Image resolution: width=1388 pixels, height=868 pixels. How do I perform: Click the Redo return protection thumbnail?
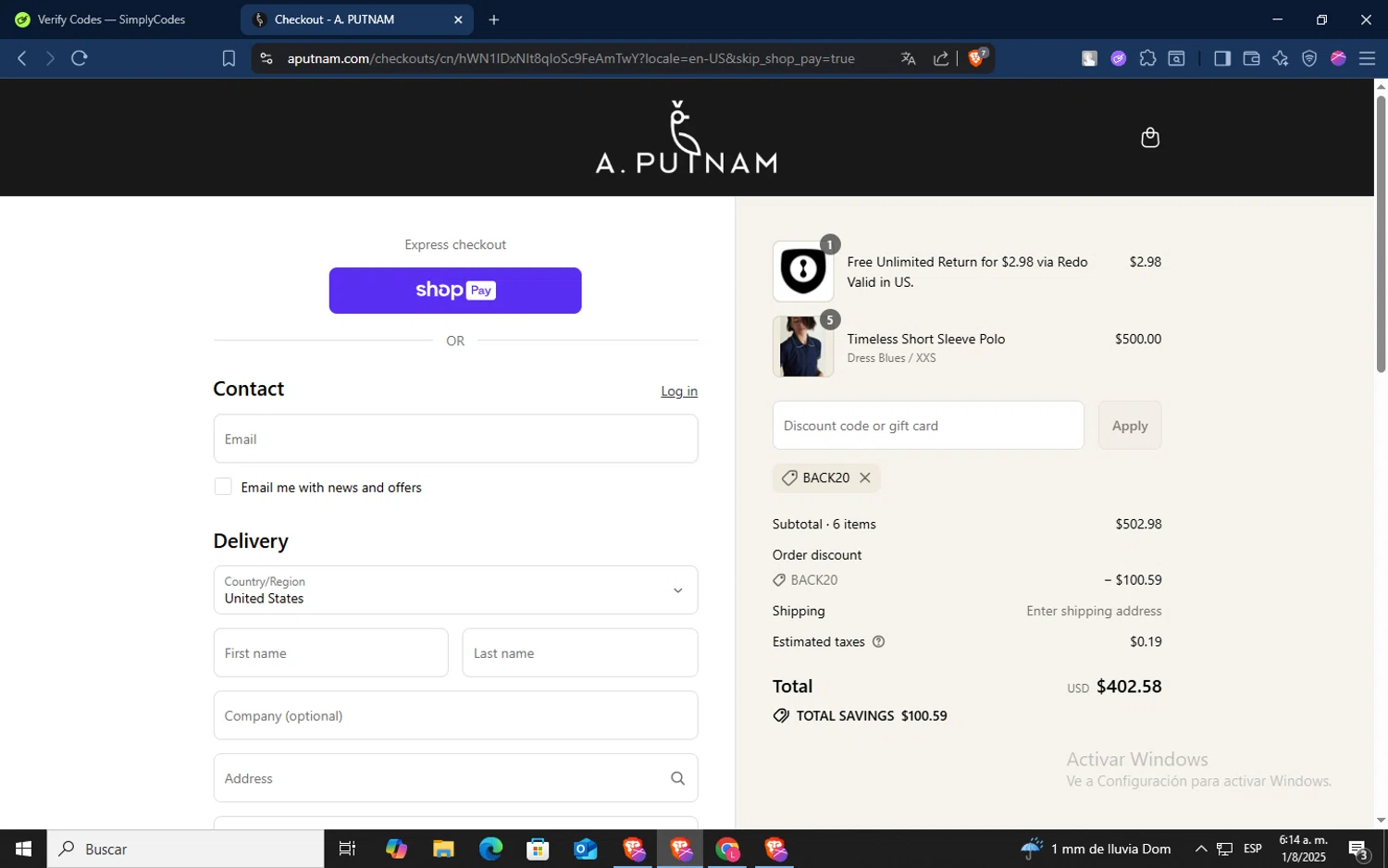803,271
